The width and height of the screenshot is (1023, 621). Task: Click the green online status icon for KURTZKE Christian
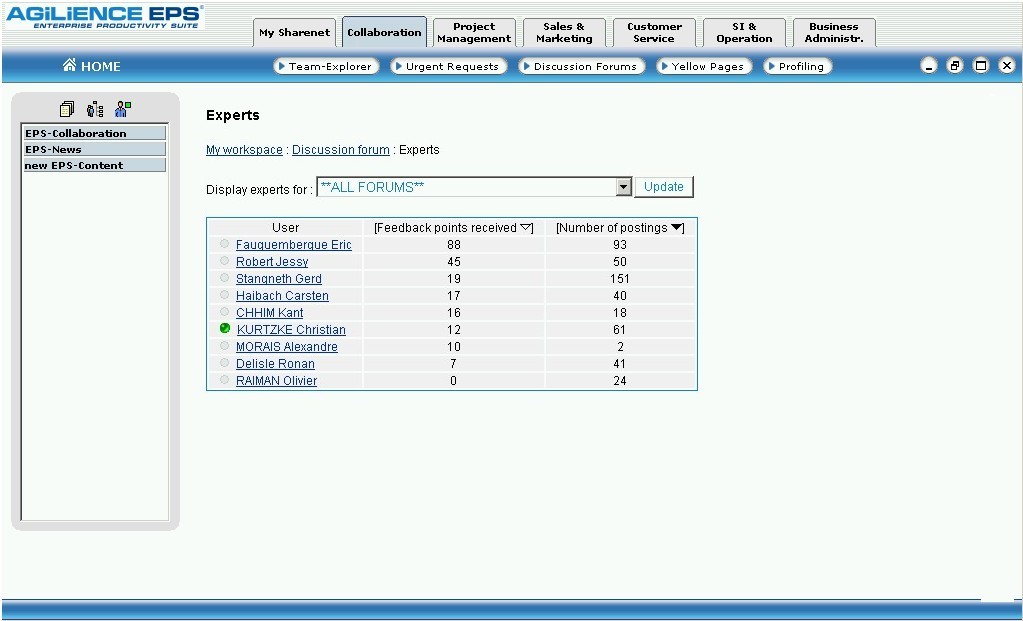(x=225, y=329)
